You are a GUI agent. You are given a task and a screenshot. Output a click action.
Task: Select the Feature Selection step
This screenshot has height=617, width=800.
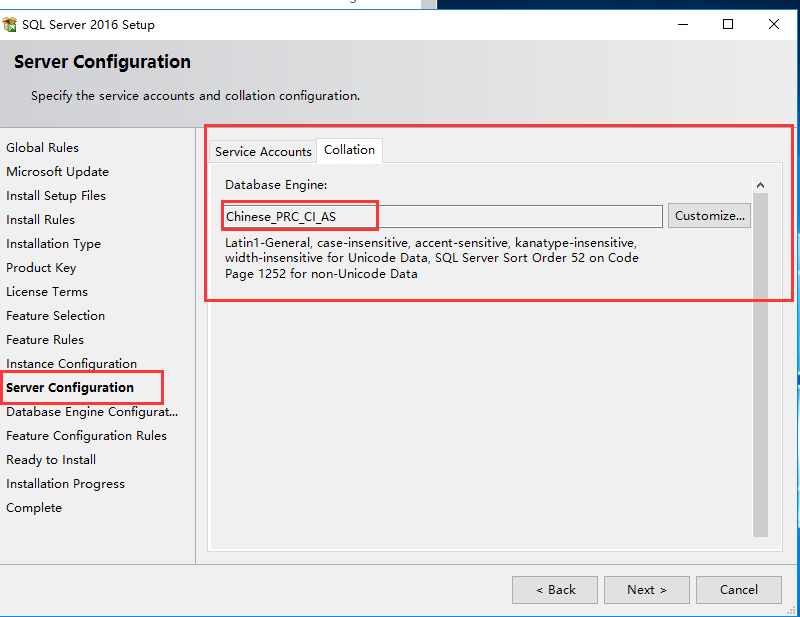(x=55, y=316)
